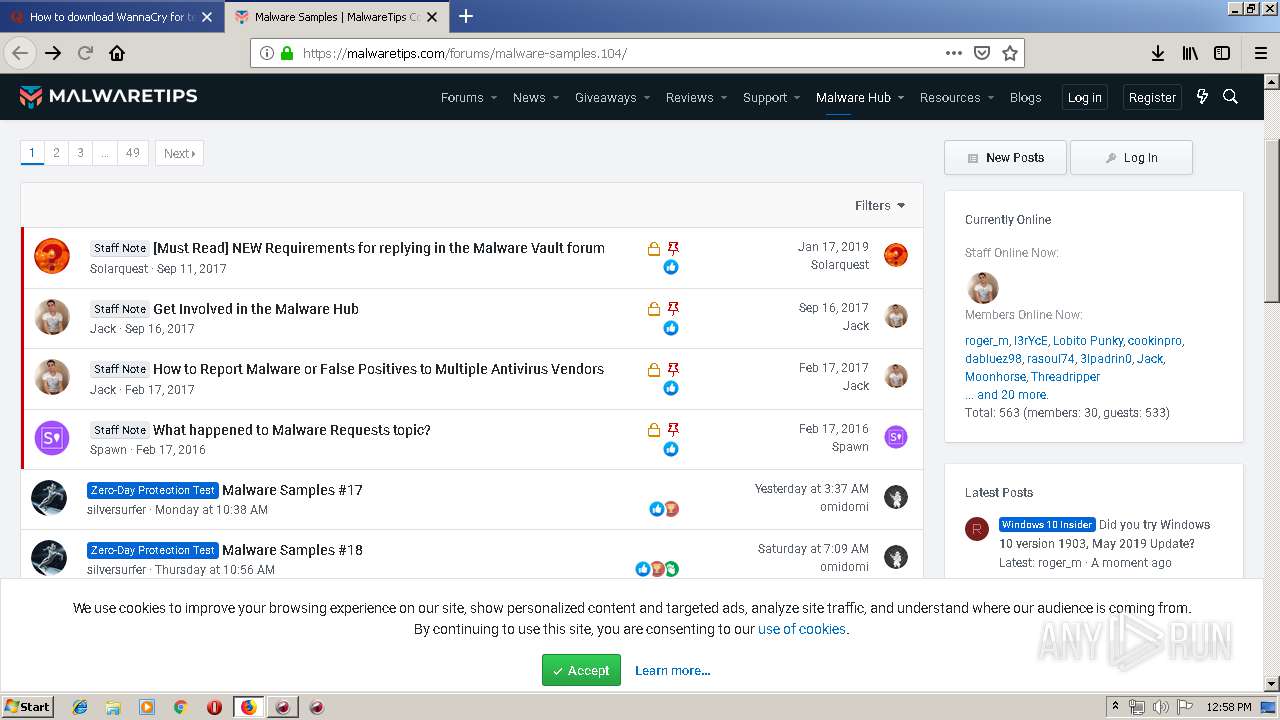1280x720 pixels.
Task: Expand the News dropdown arrow
Action: (x=556, y=98)
